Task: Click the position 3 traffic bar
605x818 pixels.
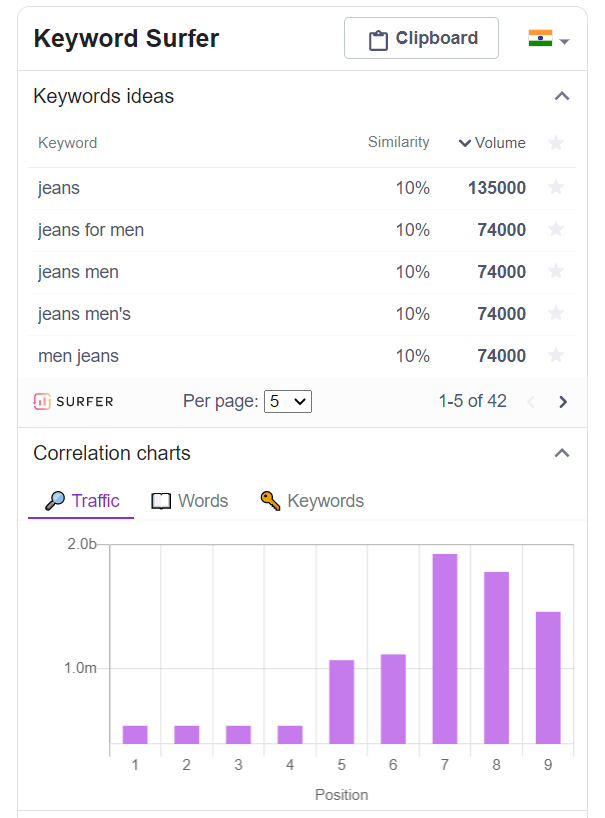Action: pos(238,735)
